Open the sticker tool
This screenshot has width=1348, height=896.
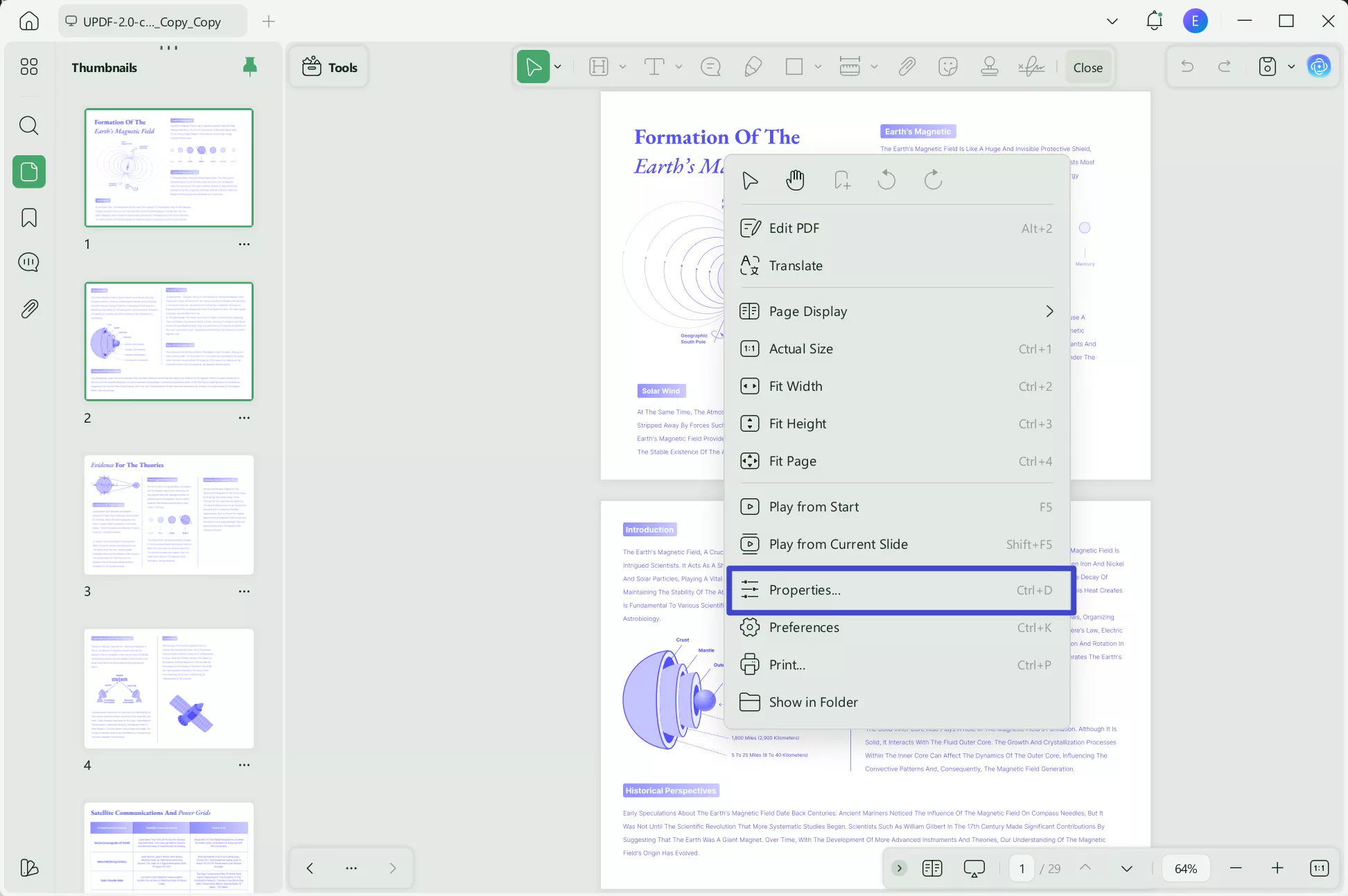pyautogui.click(x=947, y=67)
